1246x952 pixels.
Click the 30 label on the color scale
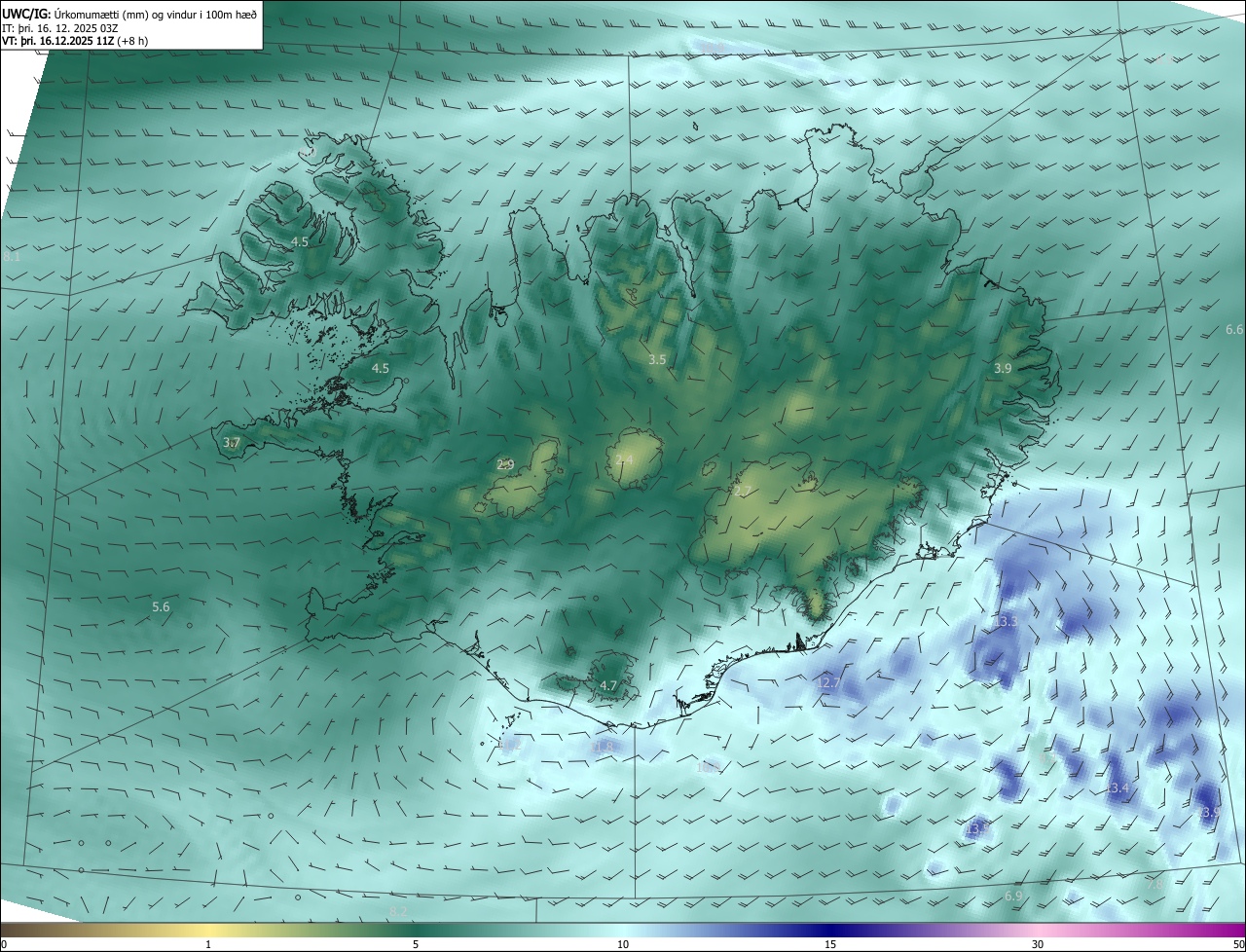(x=1038, y=944)
